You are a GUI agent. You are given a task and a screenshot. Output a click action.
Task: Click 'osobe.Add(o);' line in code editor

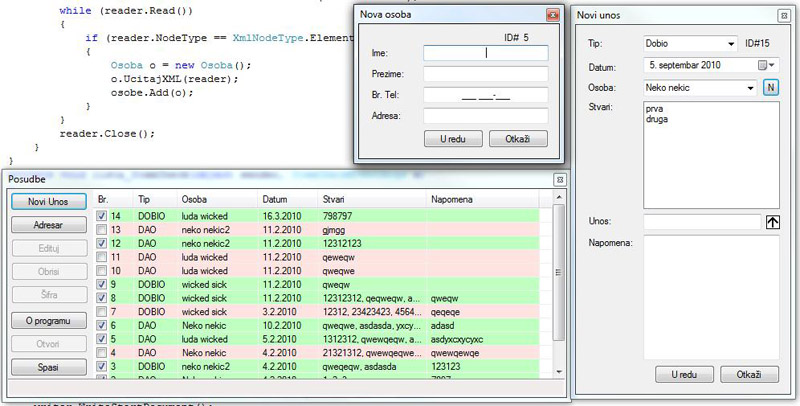tap(152, 93)
